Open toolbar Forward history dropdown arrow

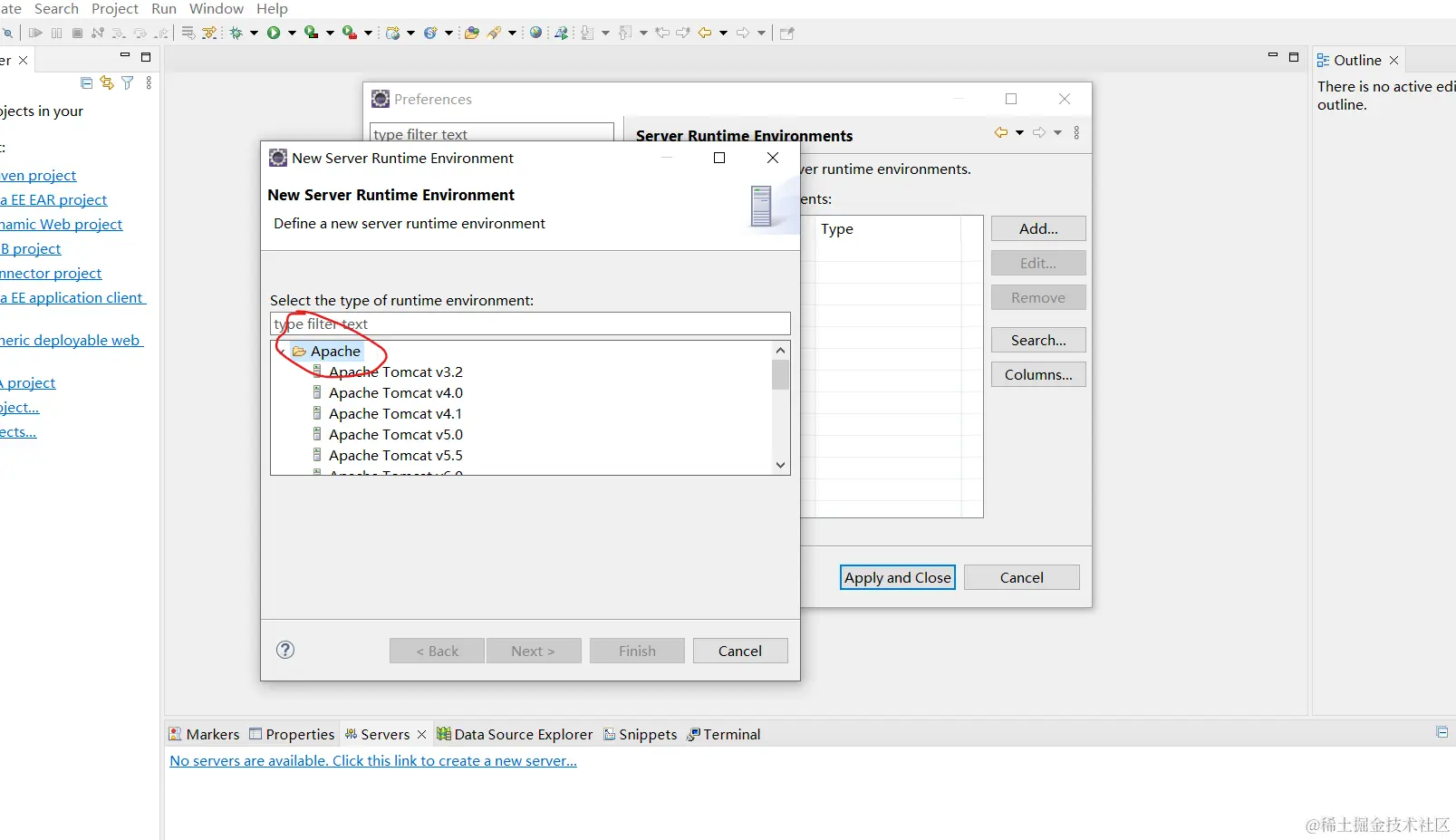coord(761,33)
